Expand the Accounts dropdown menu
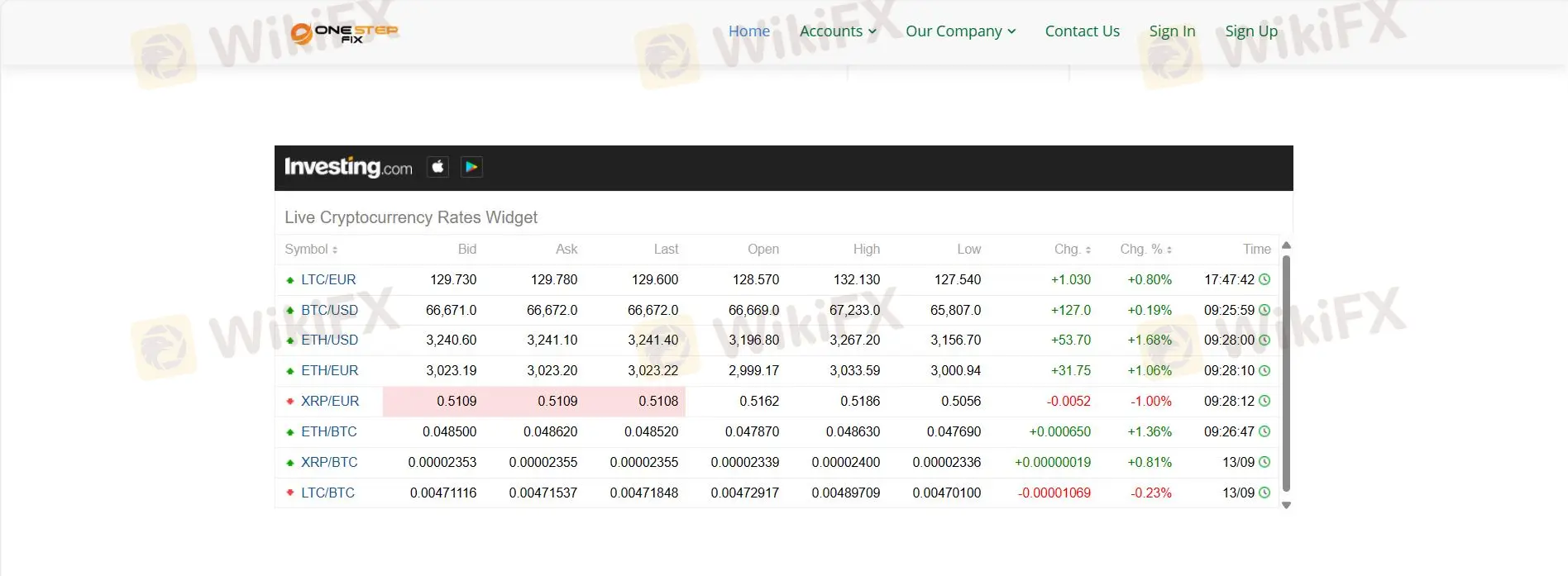1568x576 pixels. coord(837,31)
